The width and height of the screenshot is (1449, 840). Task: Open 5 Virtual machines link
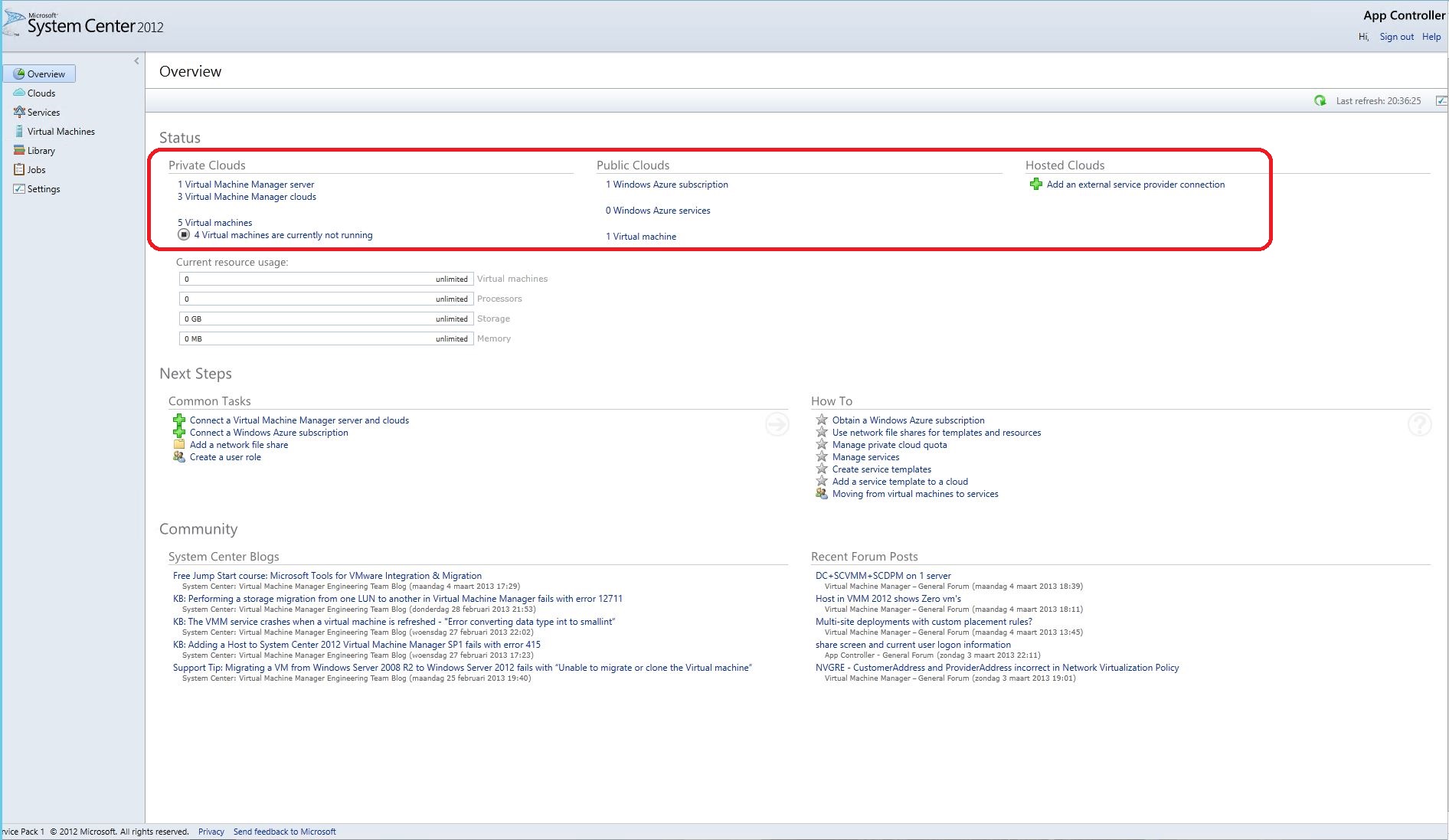click(x=214, y=222)
